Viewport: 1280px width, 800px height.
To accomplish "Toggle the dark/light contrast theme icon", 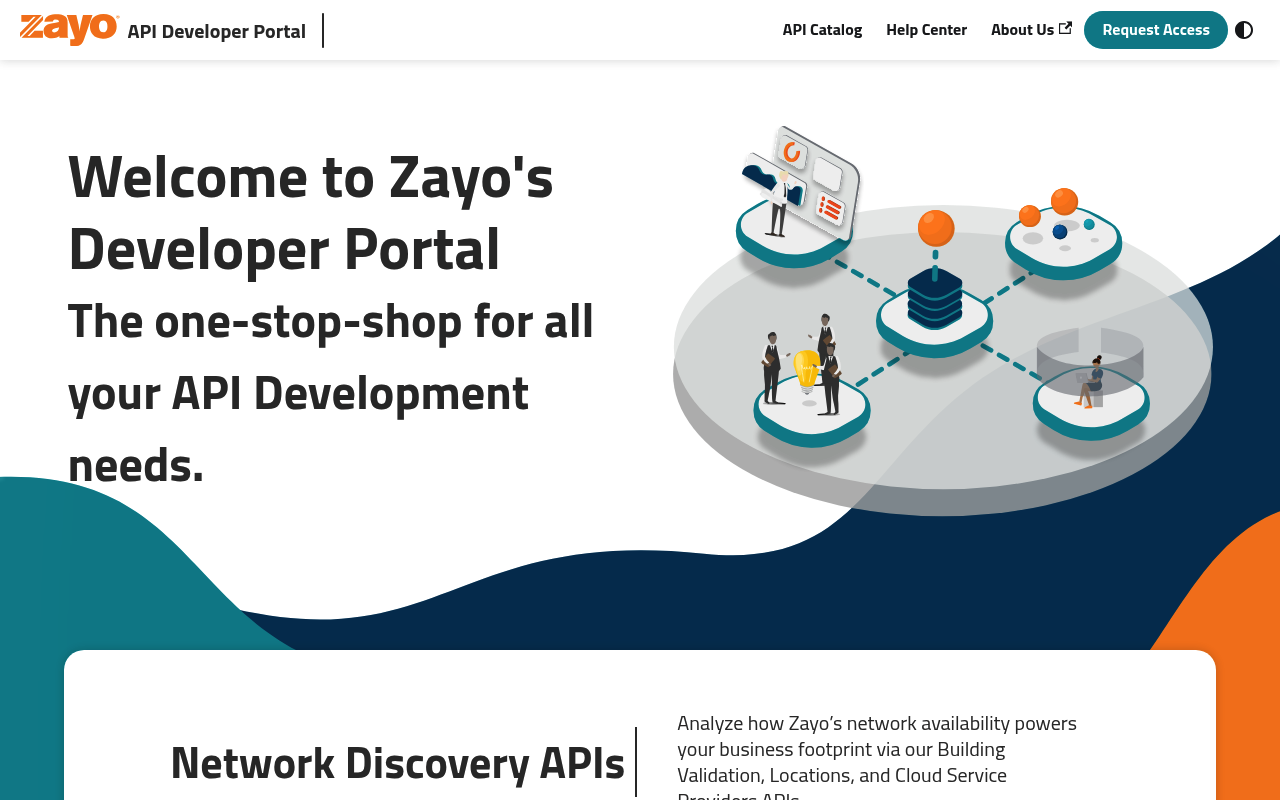I will (x=1244, y=30).
